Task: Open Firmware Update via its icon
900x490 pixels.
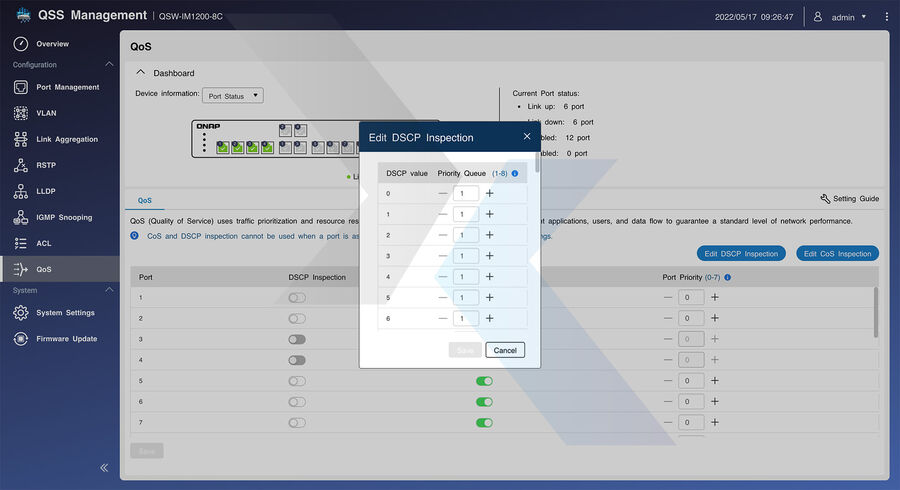Action: [x=21, y=339]
